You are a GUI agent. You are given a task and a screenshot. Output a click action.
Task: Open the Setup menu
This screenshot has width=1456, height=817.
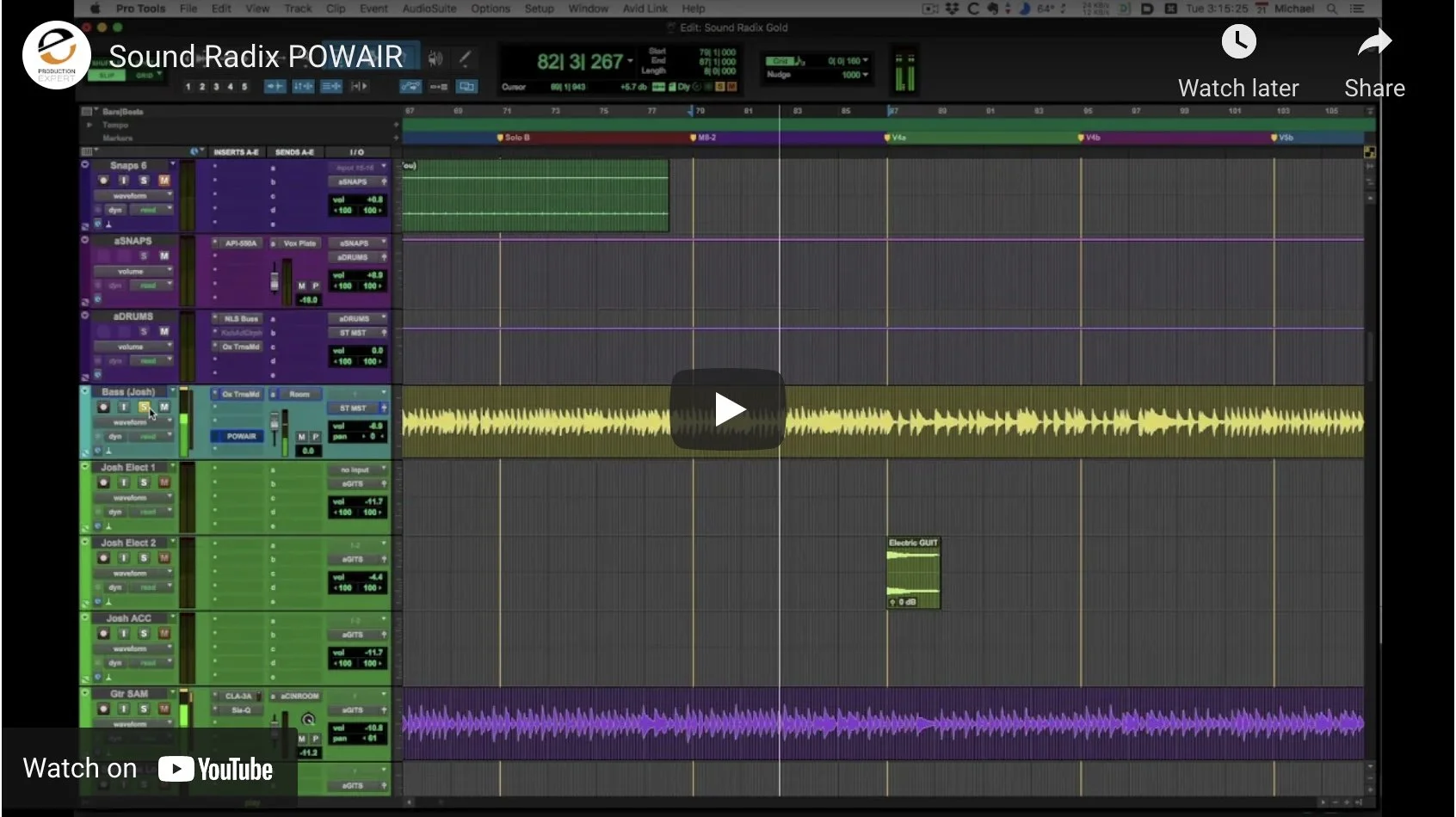coord(540,9)
